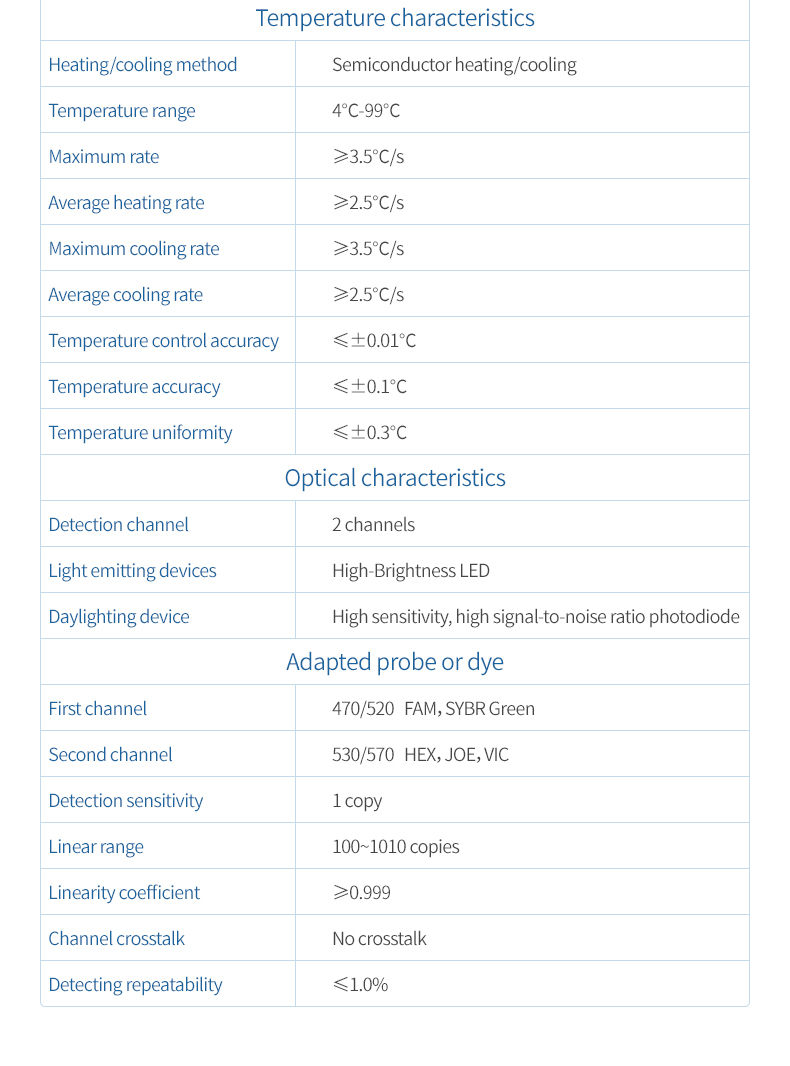Click the ≤±0.01°C value
The image size is (790, 1066).
(x=374, y=341)
